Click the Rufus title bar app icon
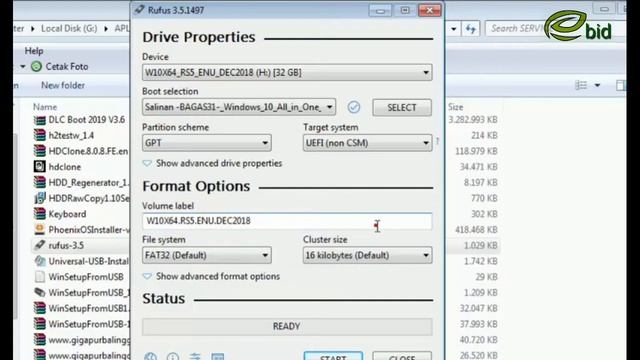Screen dimensions: 640x360 [140, 10]
